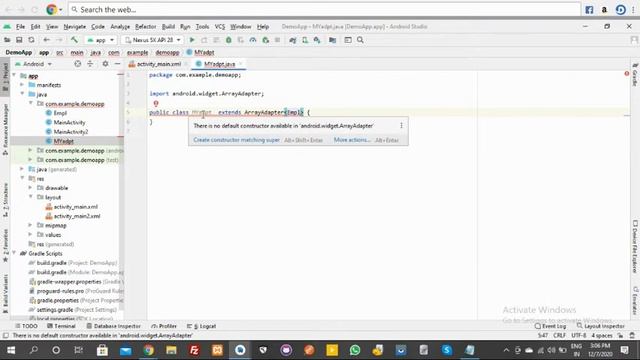Image resolution: width=640 pixels, height=360 pixels.
Task: Collapse the layout folder
Action: tap(31, 197)
